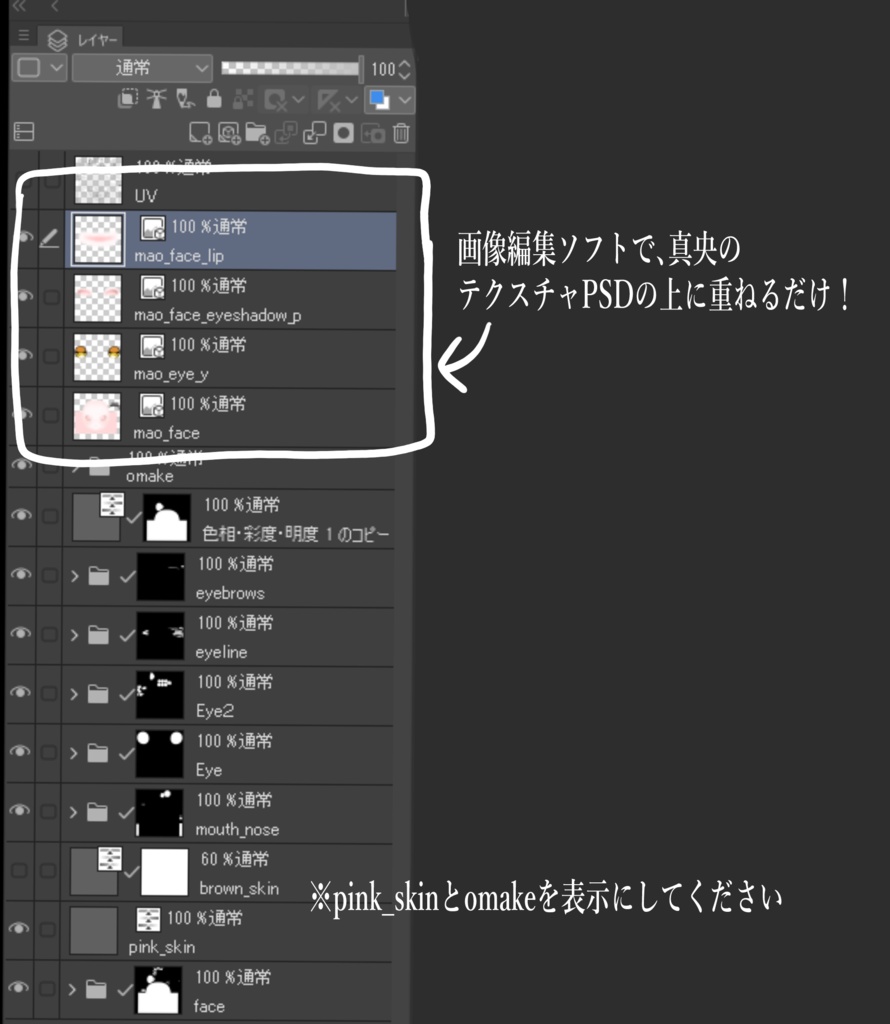Create a new layer folder
The width and height of the screenshot is (890, 1024).
coord(259,132)
